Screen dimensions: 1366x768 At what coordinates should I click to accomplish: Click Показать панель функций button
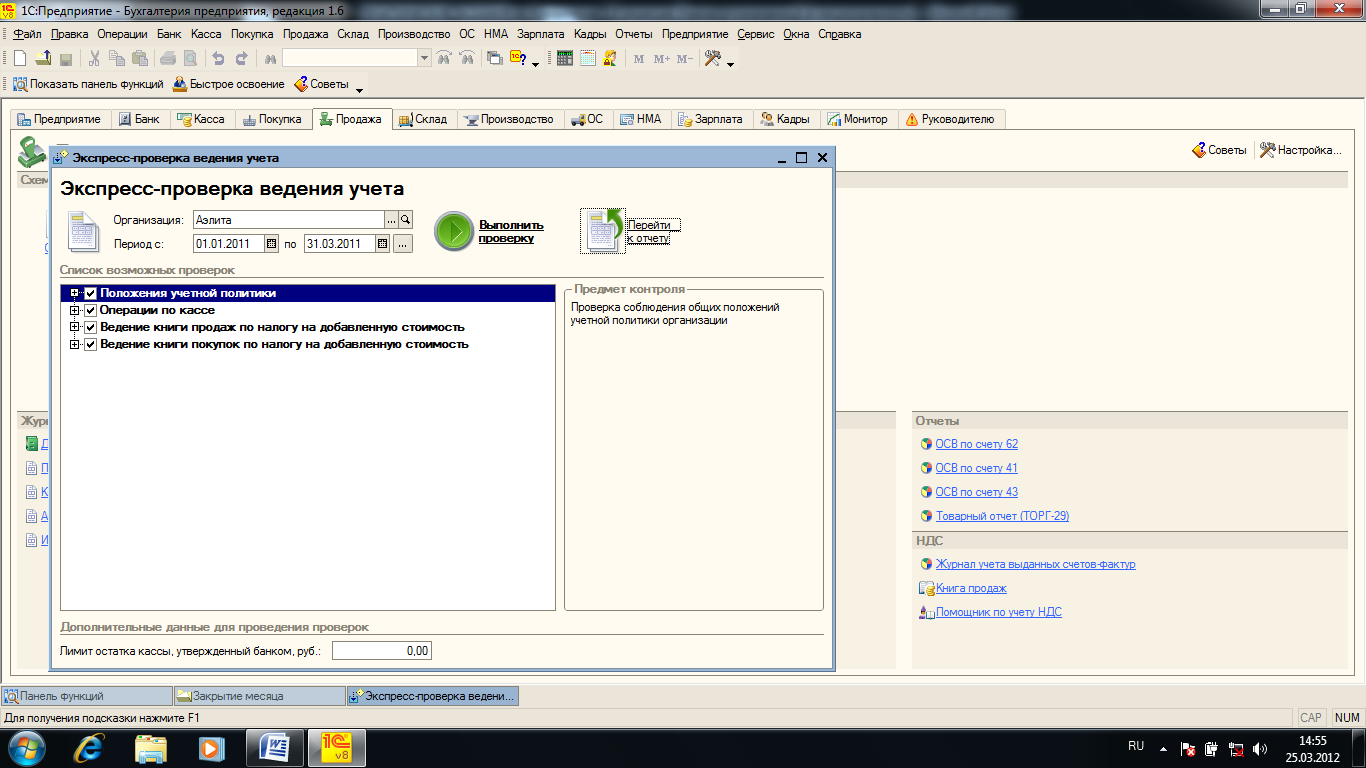click(87, 84)
